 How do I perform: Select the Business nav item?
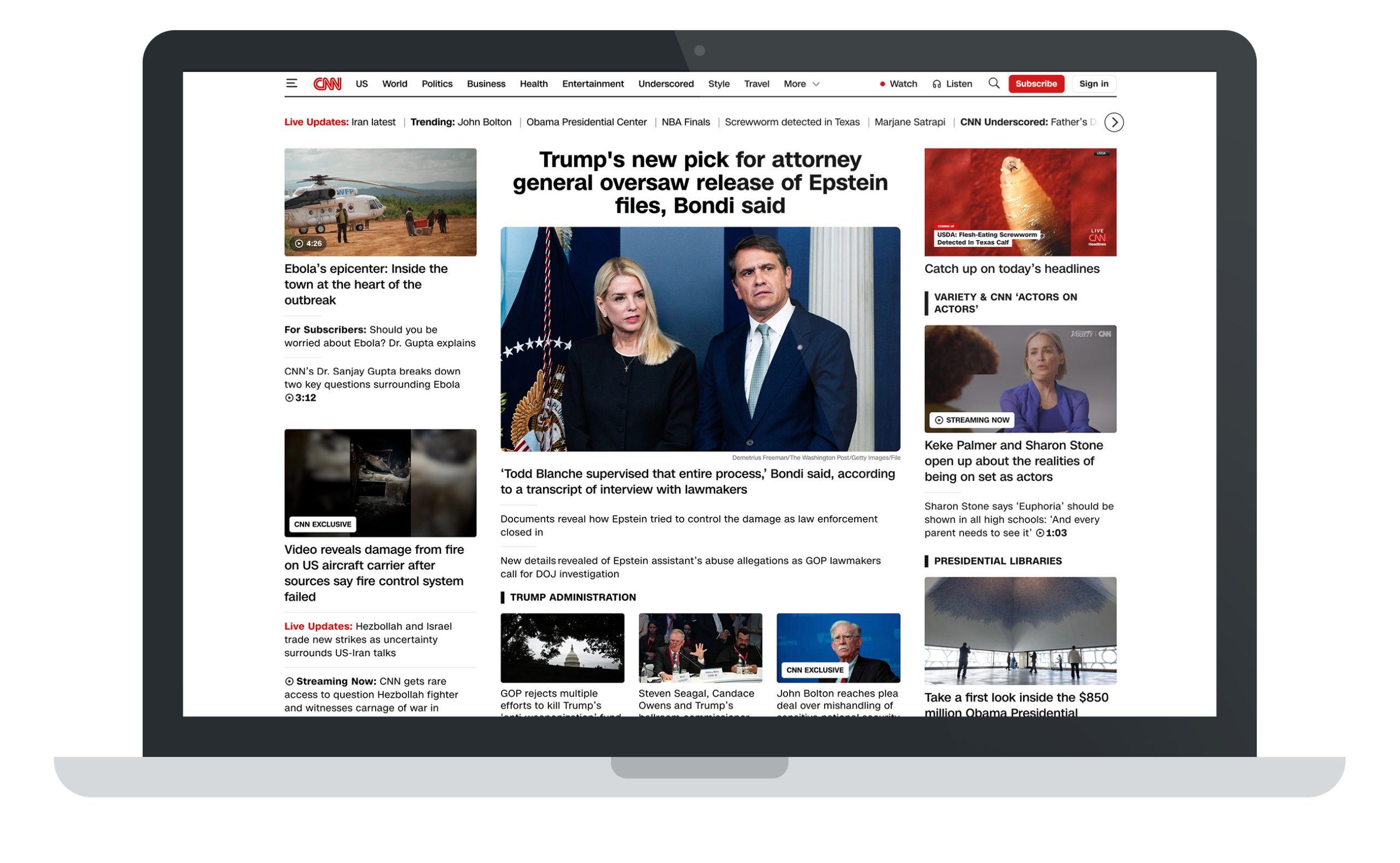click(x=486, y=84)
